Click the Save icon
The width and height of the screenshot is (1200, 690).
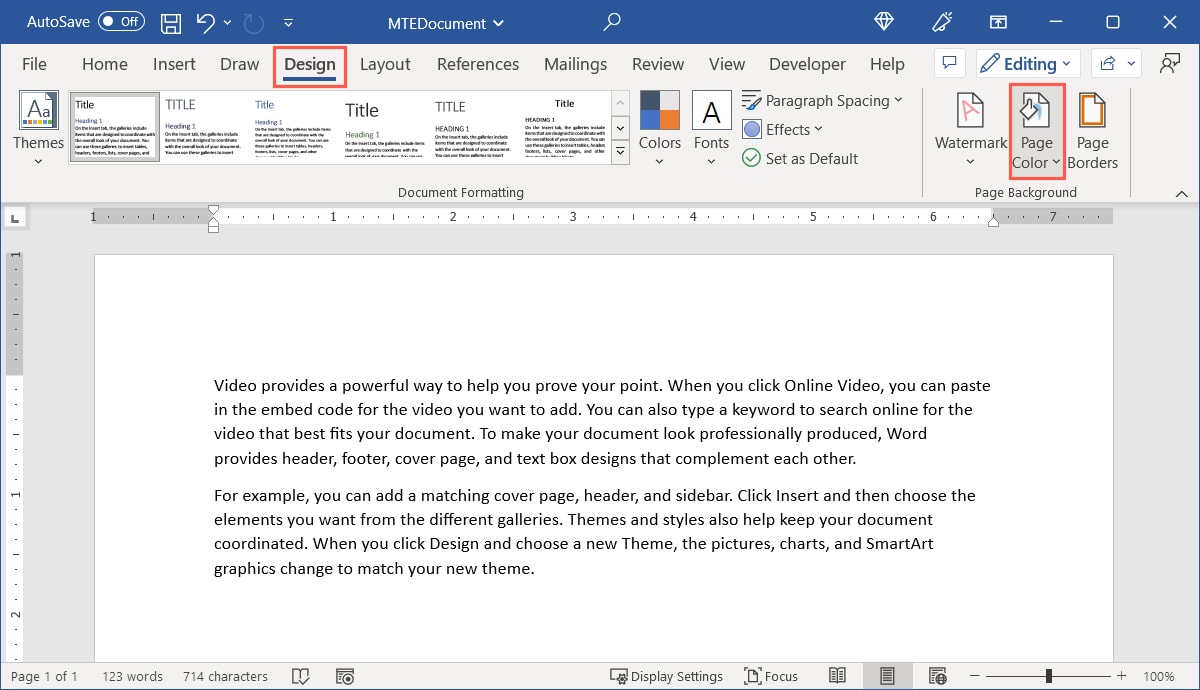[170, 22]
